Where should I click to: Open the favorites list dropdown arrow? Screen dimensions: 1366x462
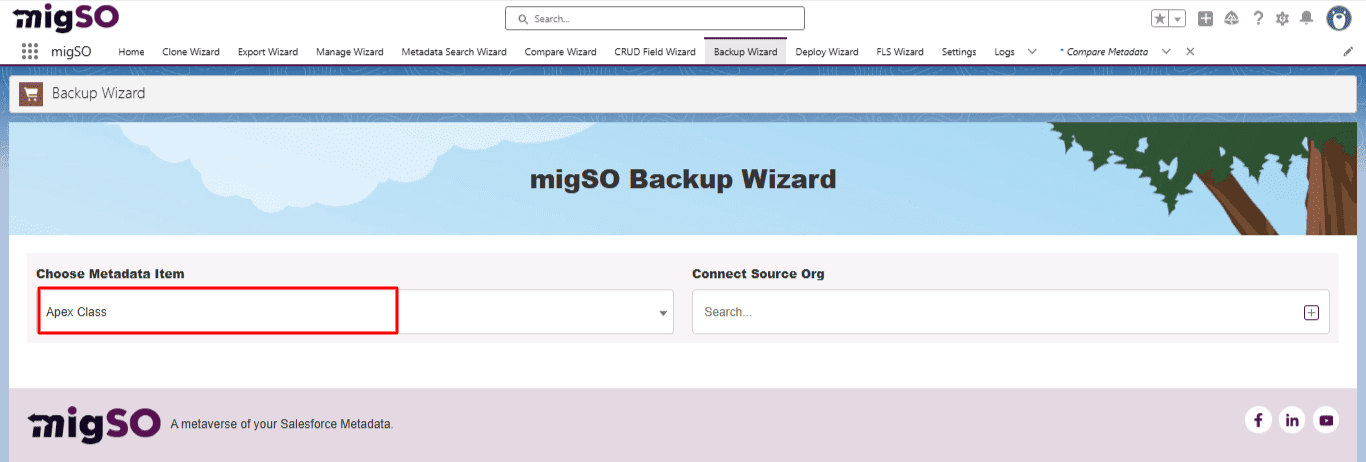pos(1178,19)
